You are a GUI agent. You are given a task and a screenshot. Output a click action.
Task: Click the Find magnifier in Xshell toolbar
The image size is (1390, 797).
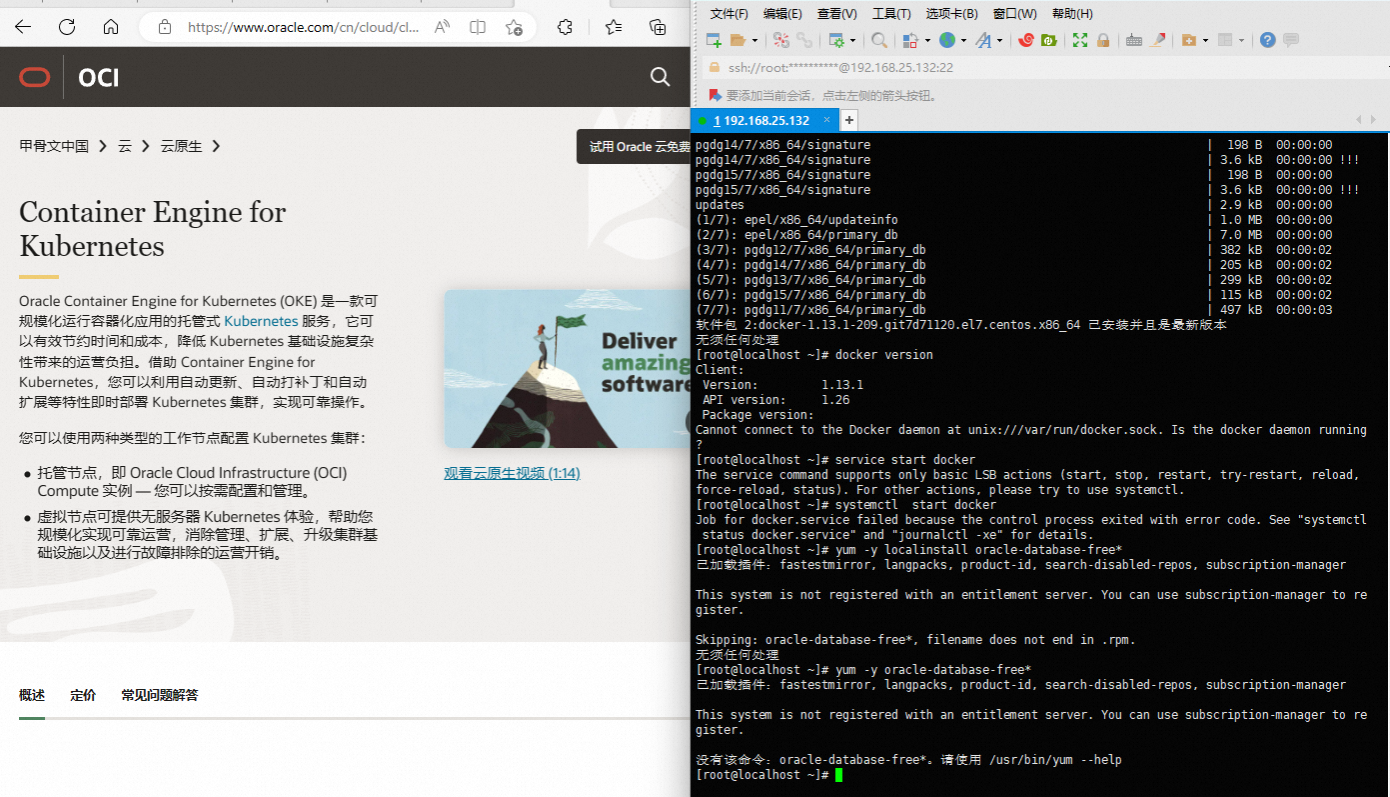tap(879, 40)
